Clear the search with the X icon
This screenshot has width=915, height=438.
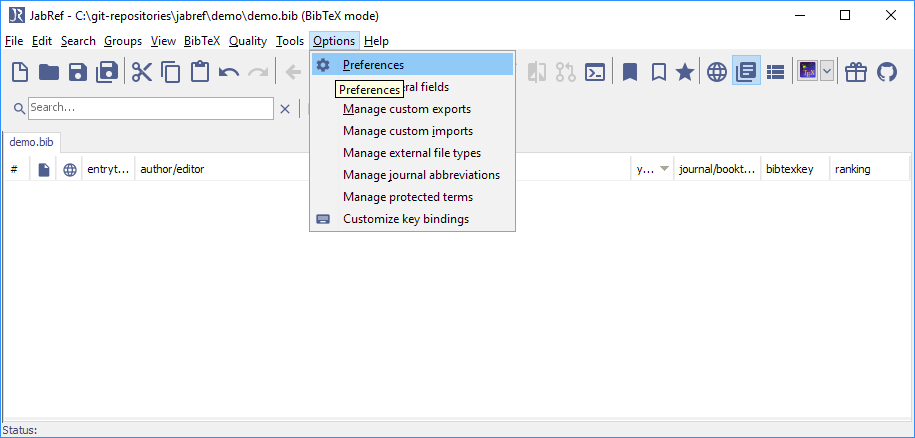[x=285, y=108]
